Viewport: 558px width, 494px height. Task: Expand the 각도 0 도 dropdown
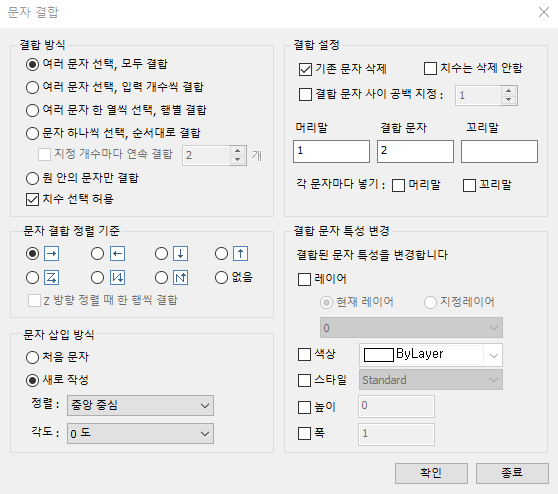(x=140, y=433)
